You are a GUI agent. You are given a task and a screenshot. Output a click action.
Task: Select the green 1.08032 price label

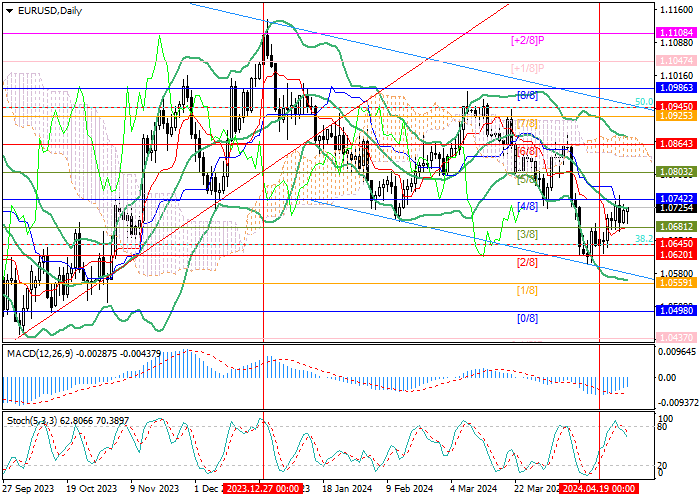(x=677, y=171)
